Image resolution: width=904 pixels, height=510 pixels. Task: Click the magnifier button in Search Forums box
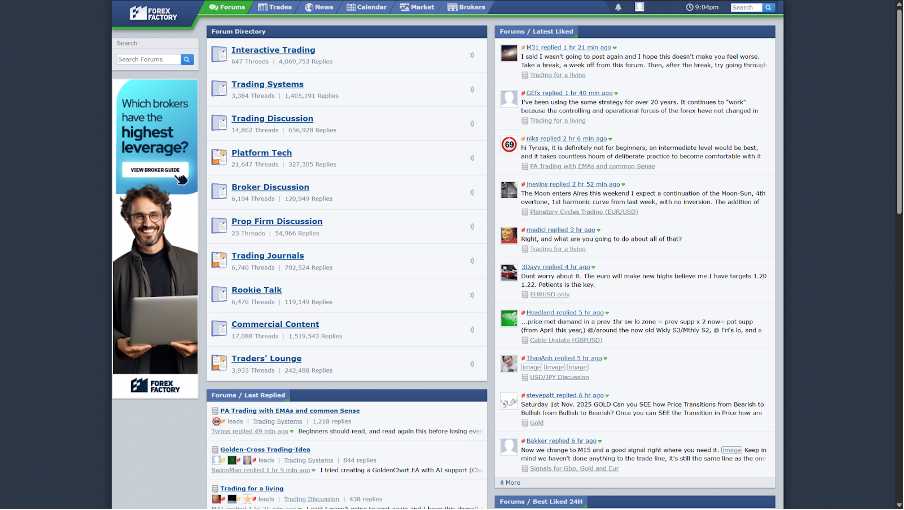point(187,60)
